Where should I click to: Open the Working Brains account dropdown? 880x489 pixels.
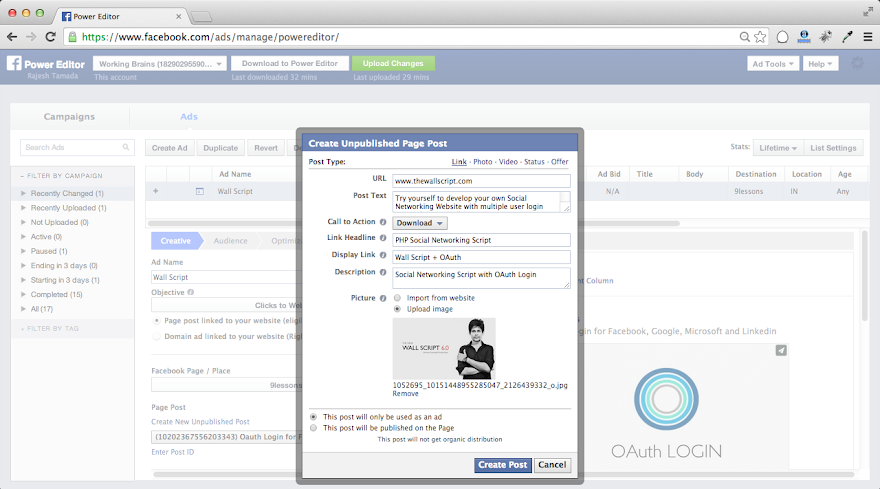tap(160, 63)
